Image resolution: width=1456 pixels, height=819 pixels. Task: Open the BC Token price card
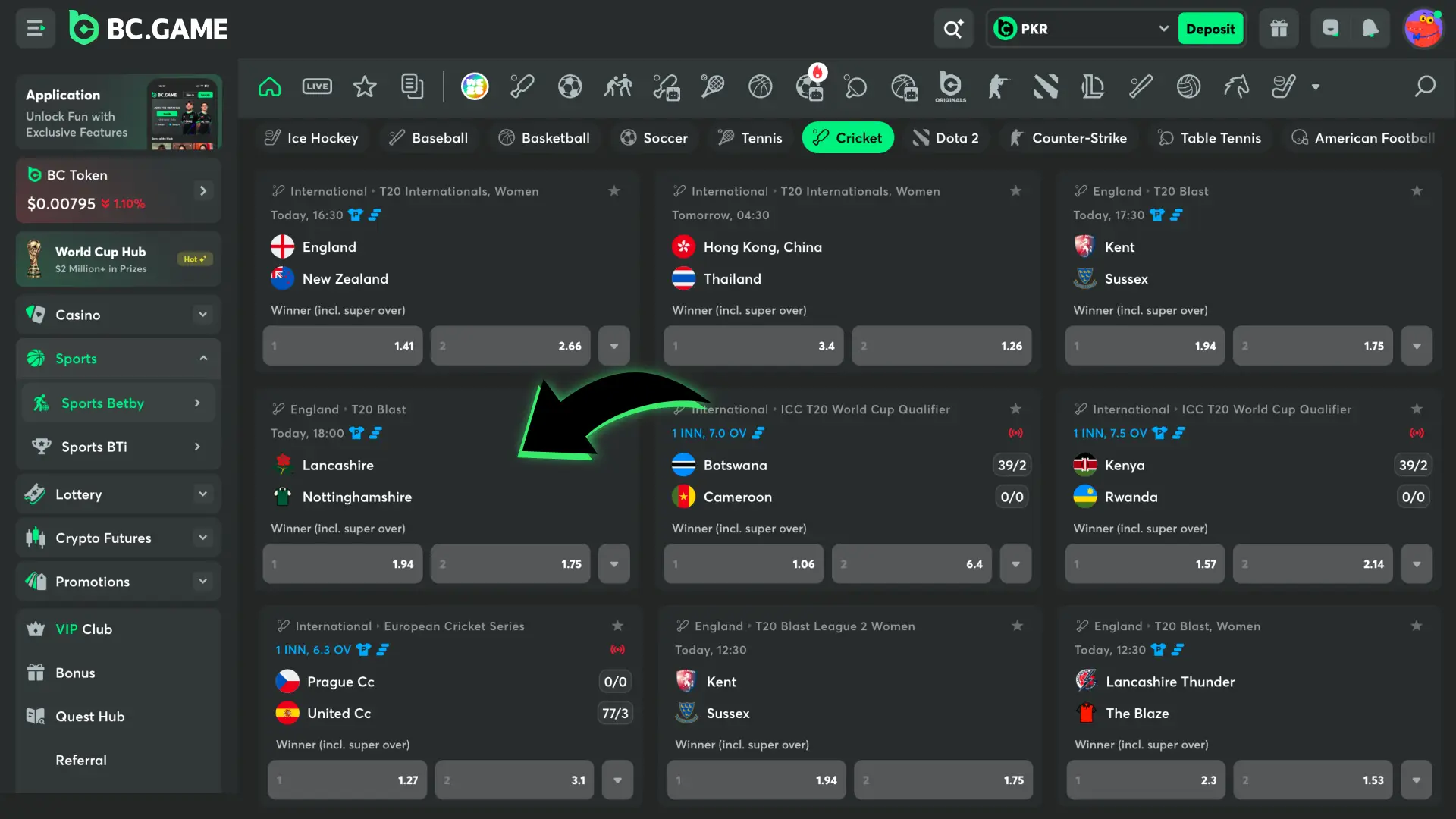pos(118,190)
